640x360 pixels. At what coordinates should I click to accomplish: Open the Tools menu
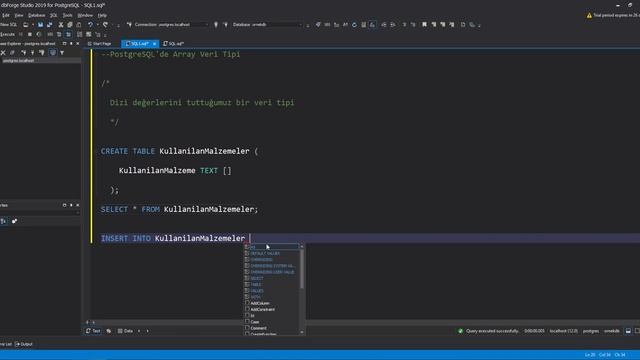point(67,15)
